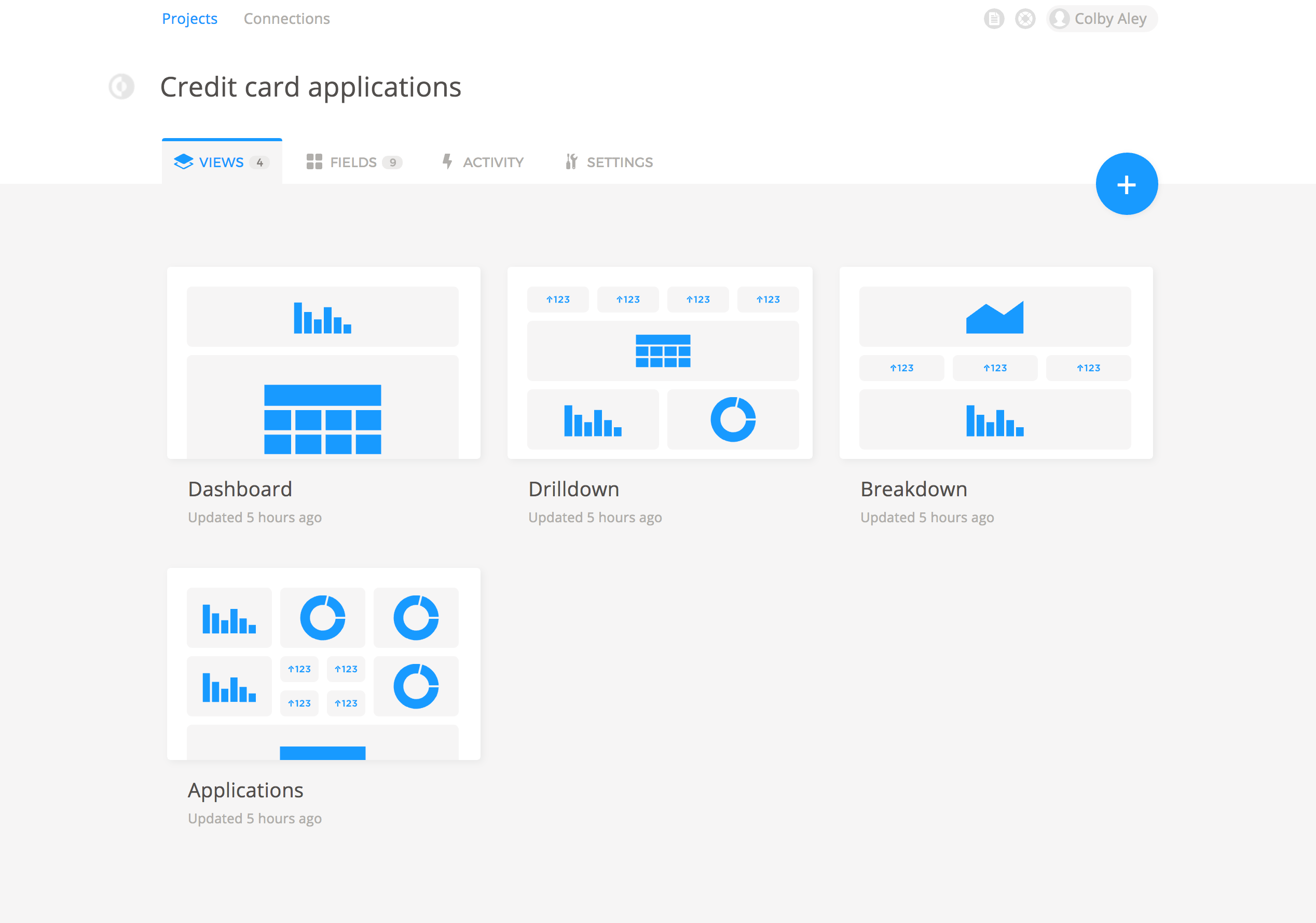1316x923 pixels.
Task: Open the Drilldown view thumbnail
Action: click(x=660, y=362)
